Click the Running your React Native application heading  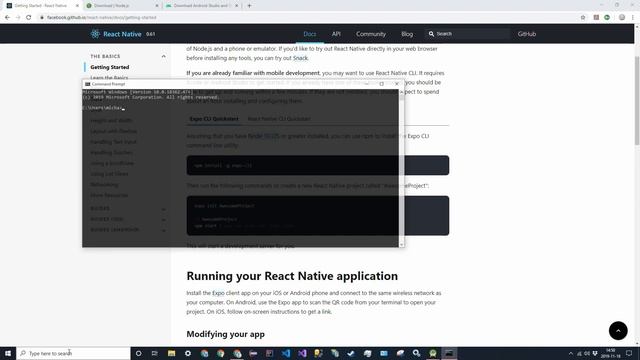[292, 276]
